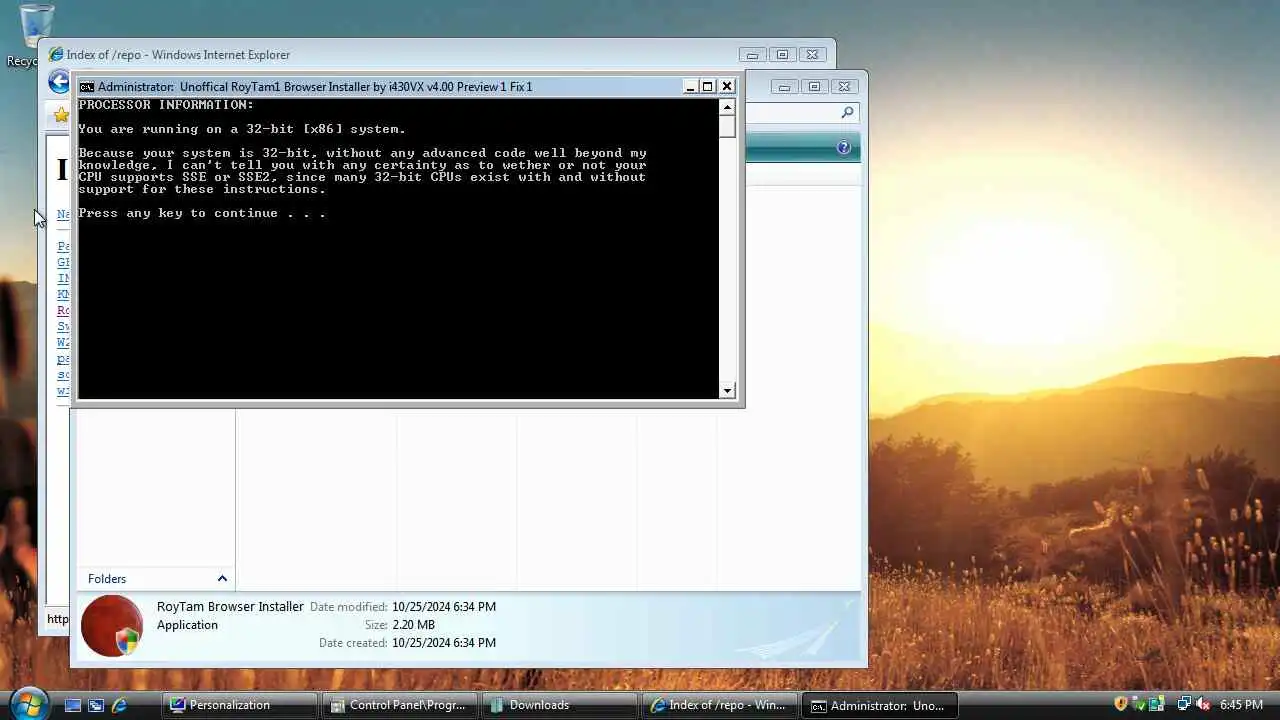Click the Folders pane label
Image resolution: width=1280 pixels, height=720 pixels.
click(x=107, y=579)
